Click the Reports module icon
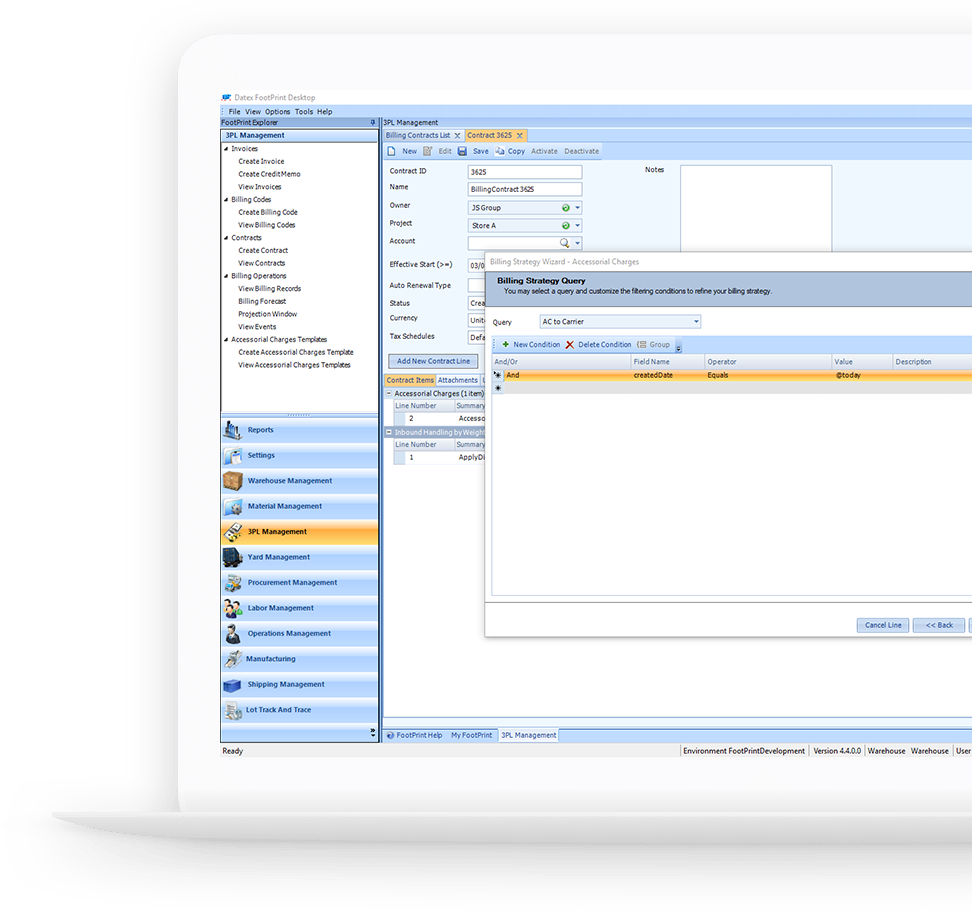Screen dimensions: 972x913 point(233,430)
